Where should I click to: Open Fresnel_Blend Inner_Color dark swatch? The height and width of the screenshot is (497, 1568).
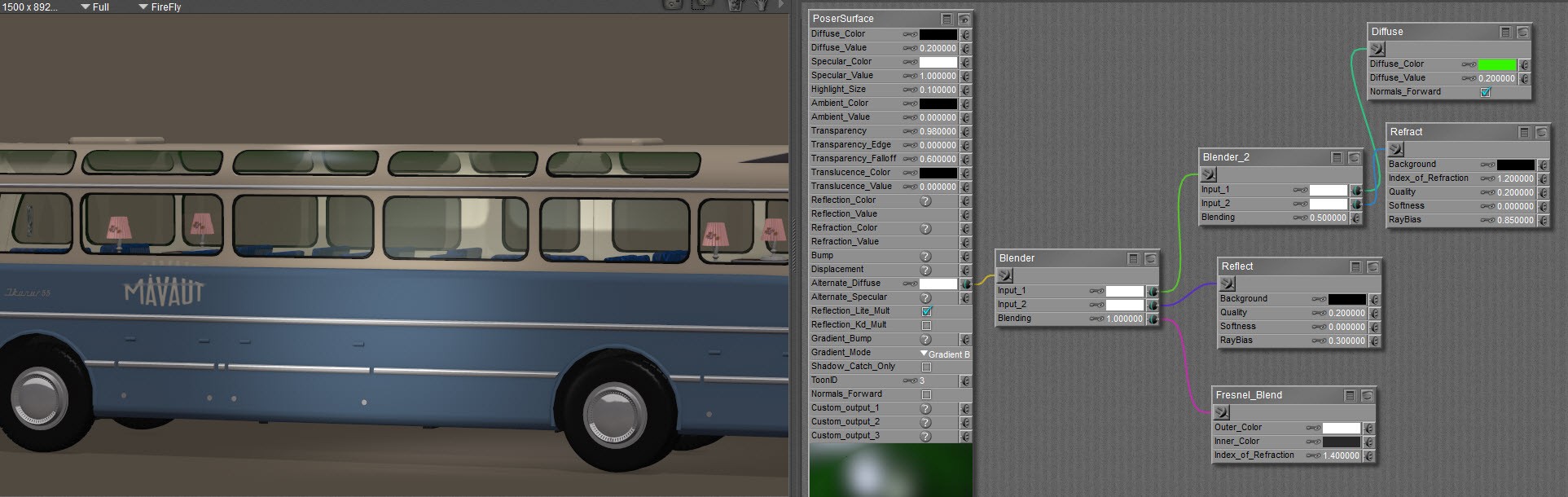(x=1342, y=442)
